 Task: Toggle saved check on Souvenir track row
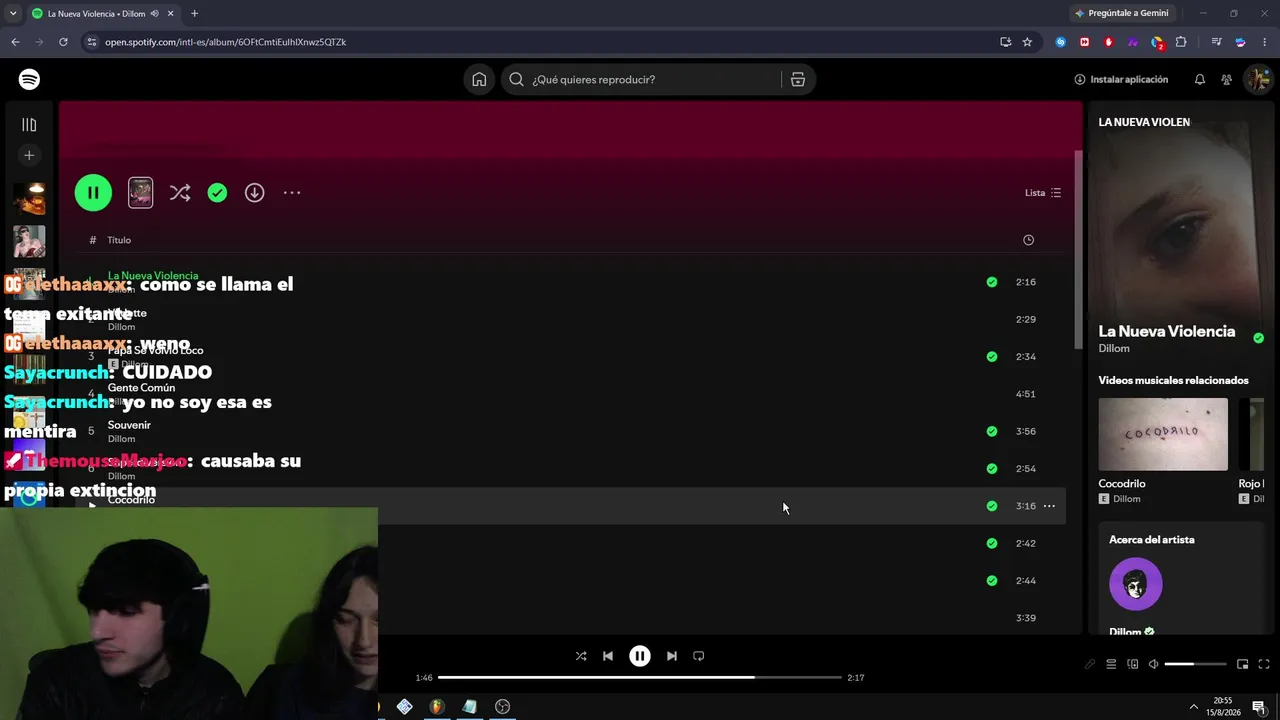point(992,432)
